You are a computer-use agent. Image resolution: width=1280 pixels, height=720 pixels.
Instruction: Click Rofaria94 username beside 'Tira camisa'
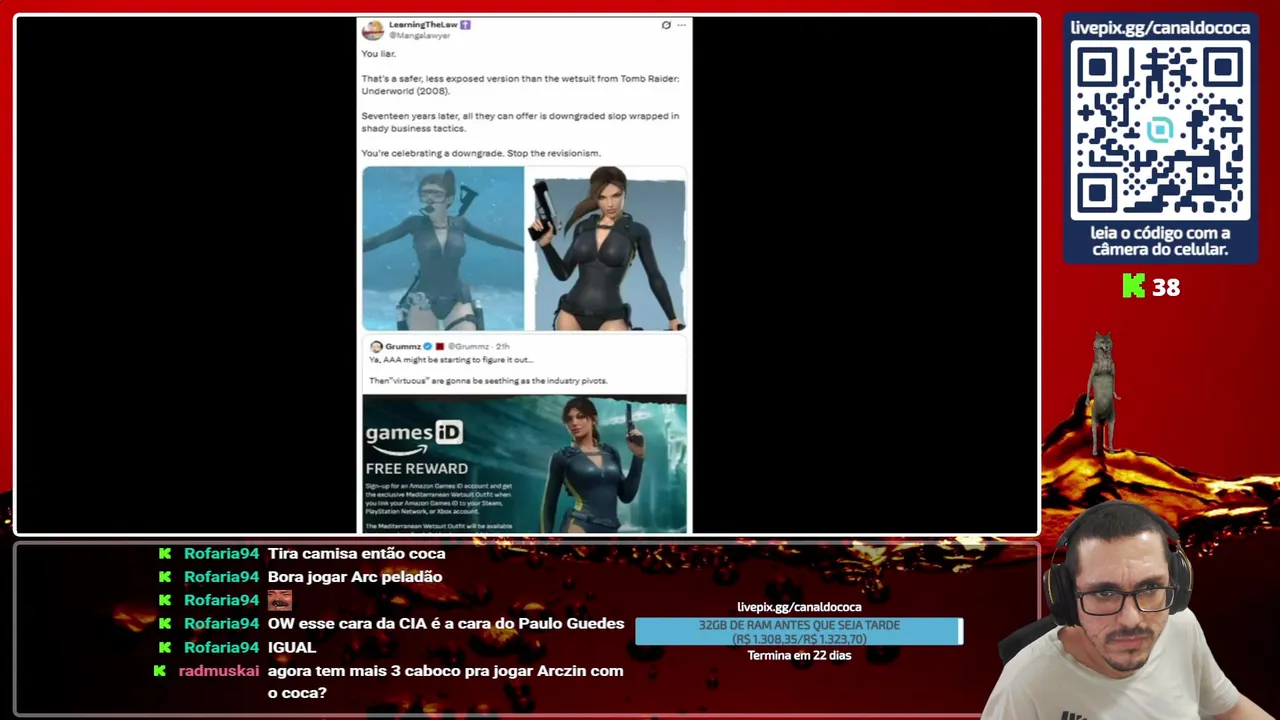click(x=221, y=553)
